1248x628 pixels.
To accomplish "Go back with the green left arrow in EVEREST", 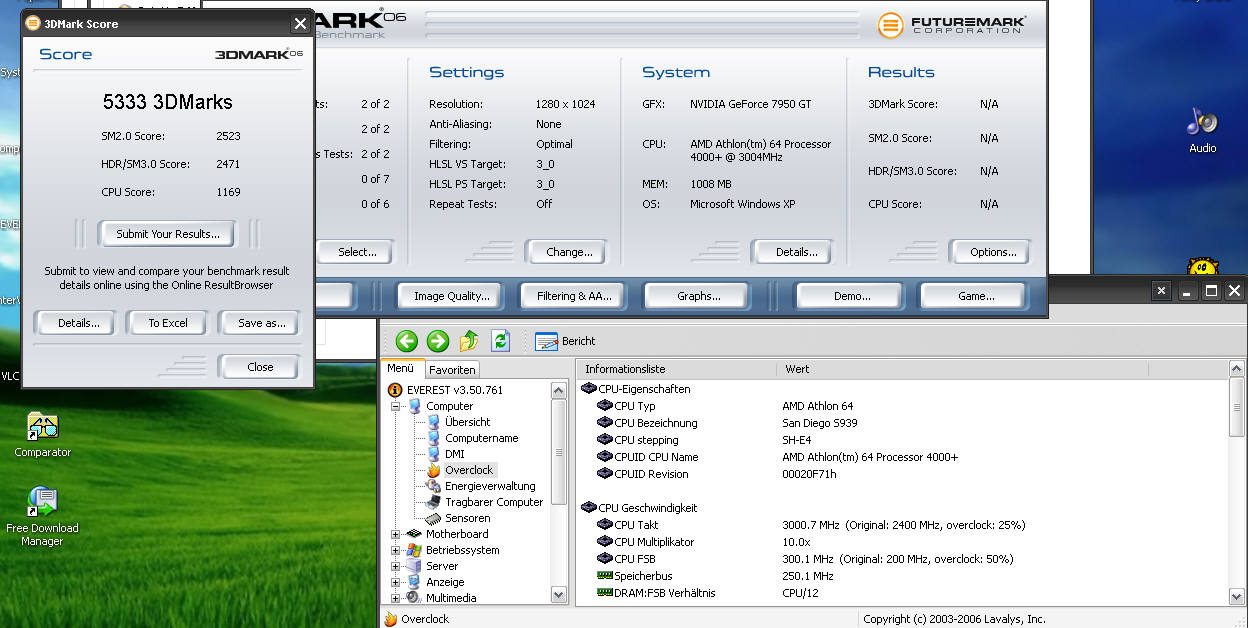I will click(x=406, y=341).
